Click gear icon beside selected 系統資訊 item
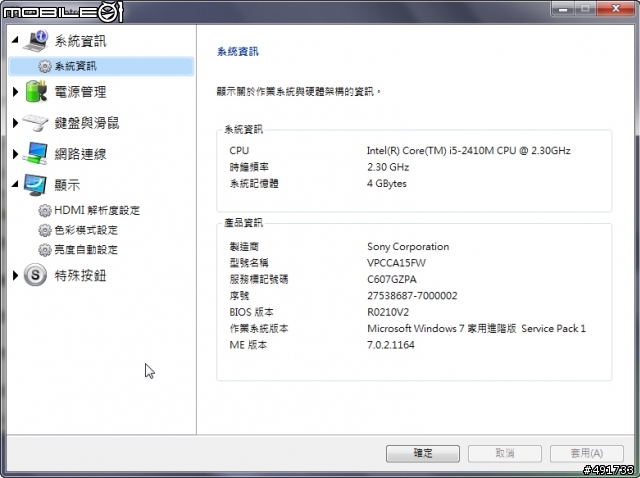The image size is (640, 478). [x=44, y=66]
